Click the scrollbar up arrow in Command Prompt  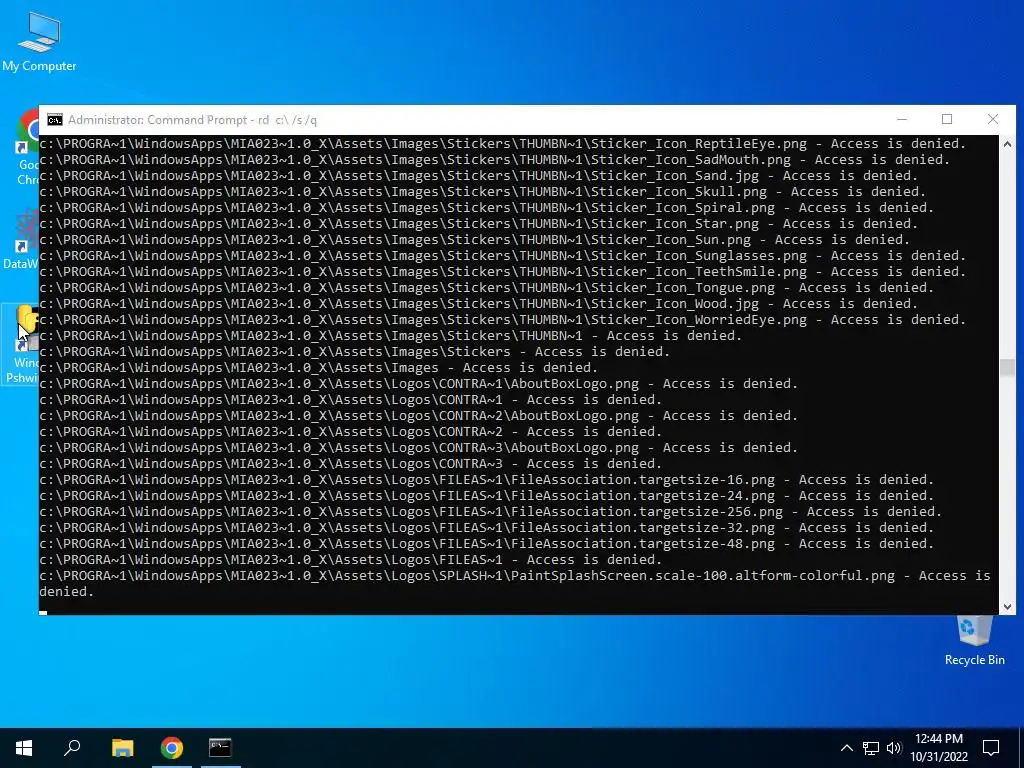click(1007, 144)
